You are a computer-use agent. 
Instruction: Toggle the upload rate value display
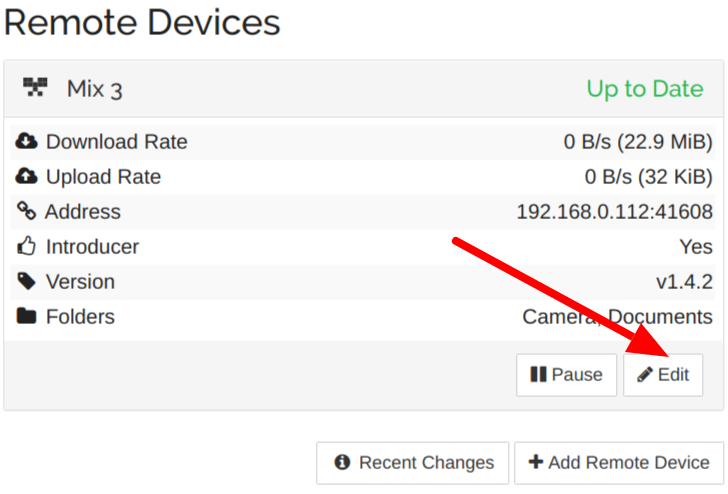(x=648, y=176)
